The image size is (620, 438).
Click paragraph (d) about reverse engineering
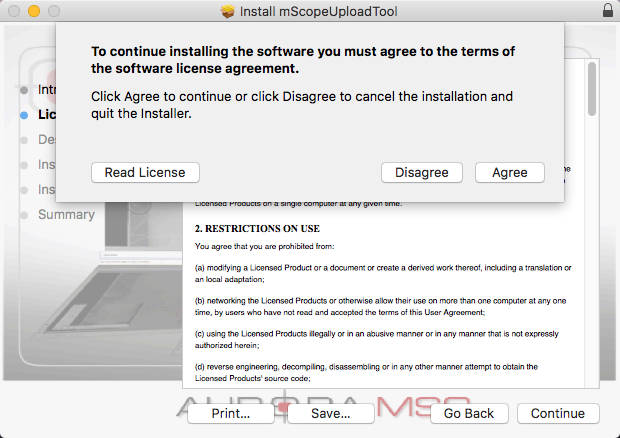tap(366, 372)
